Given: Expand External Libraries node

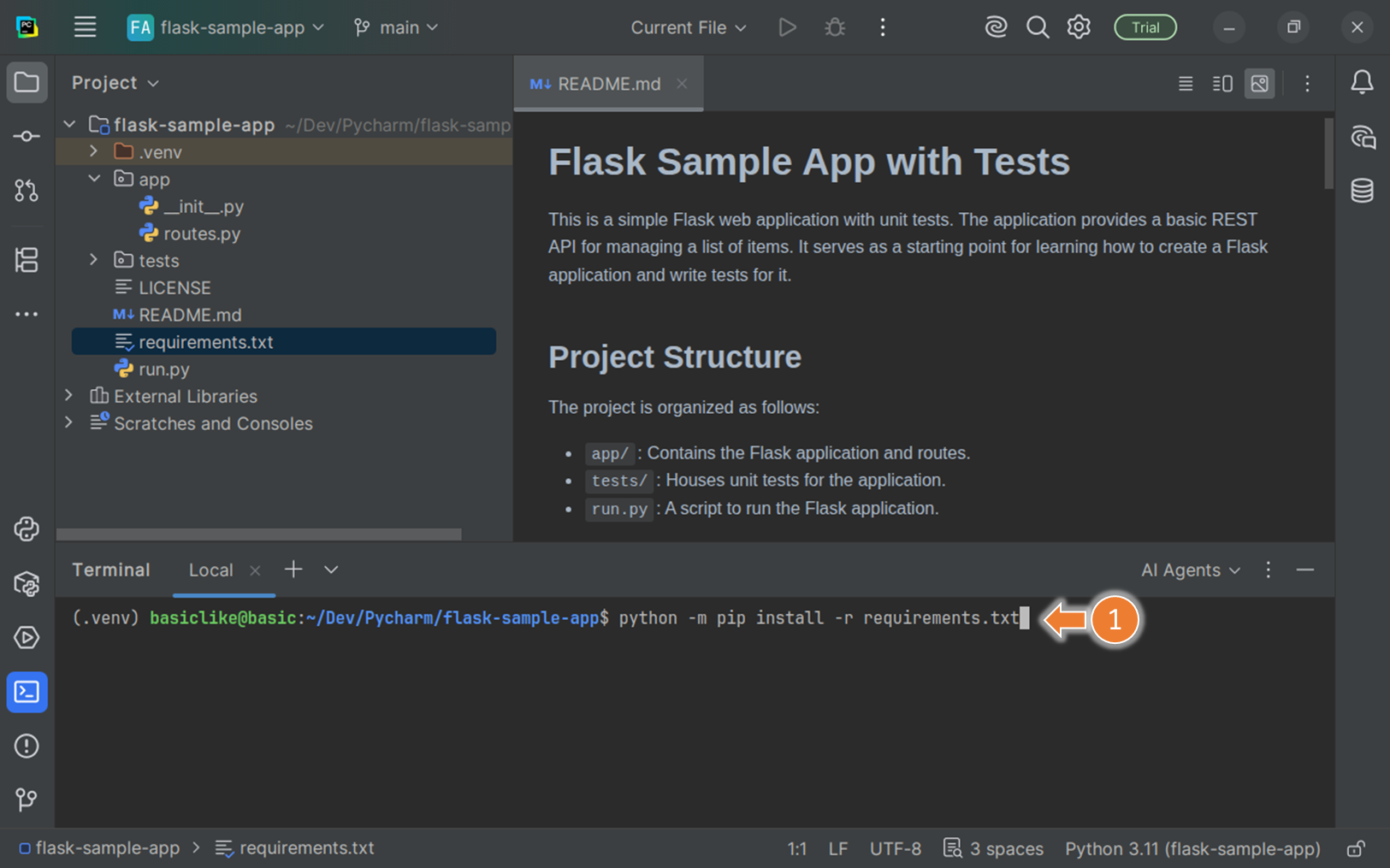Looking at the screenshot, I should [x=70, y=395].
